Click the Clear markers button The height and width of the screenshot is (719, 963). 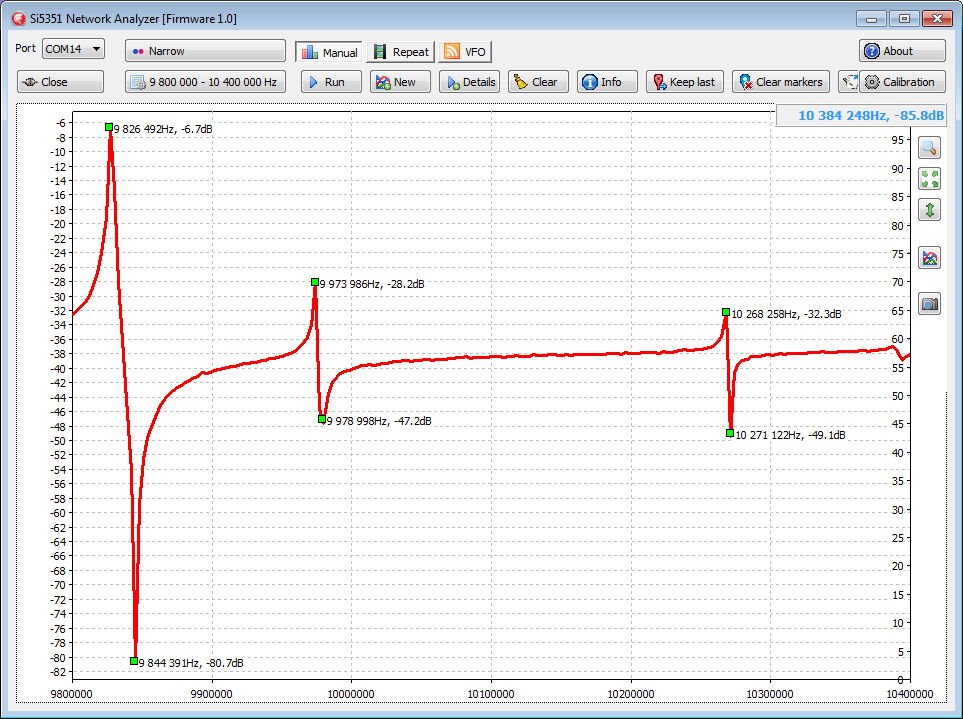(x=780, y=82)
